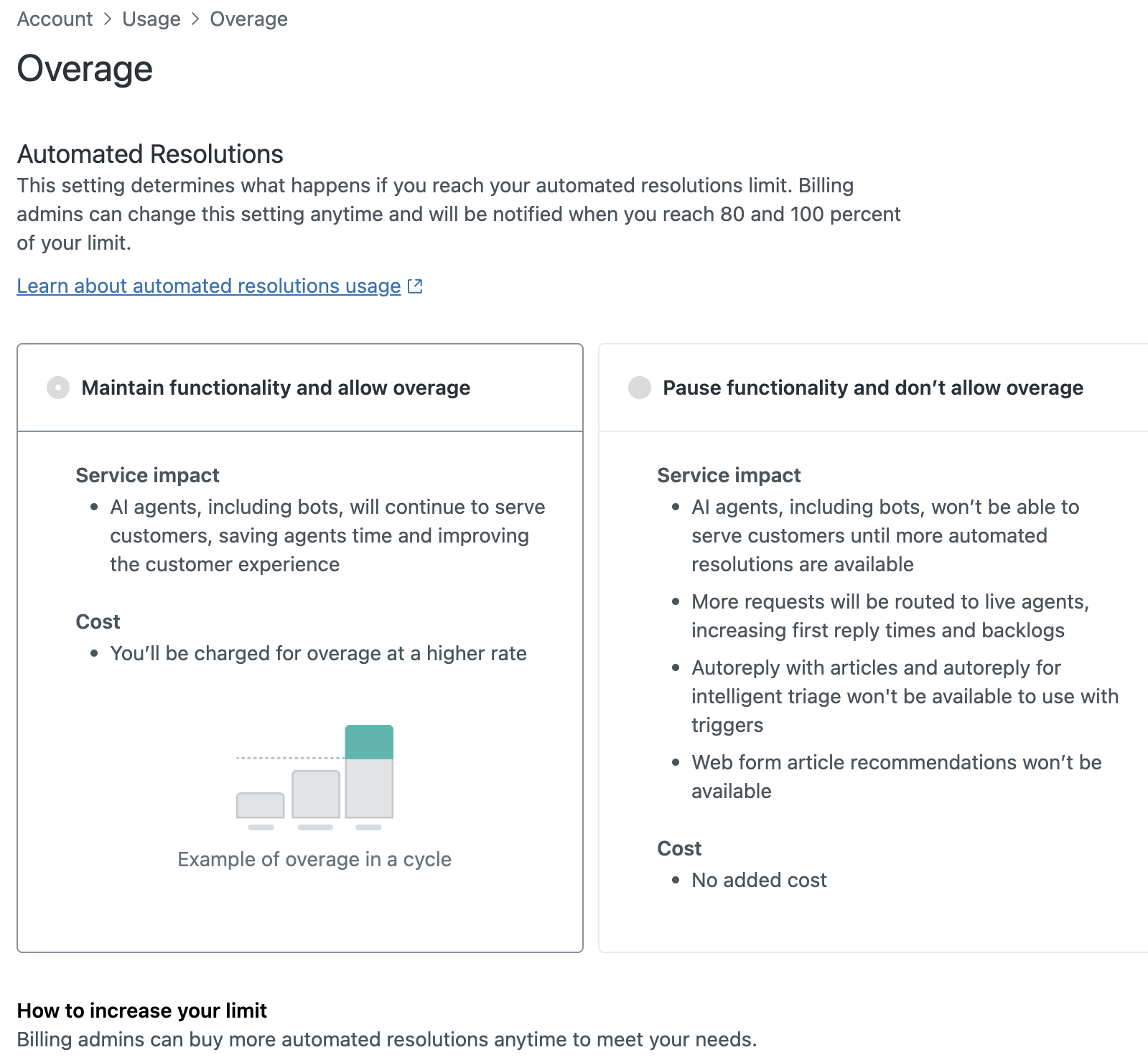The height and width of the screenshot is (1060, 1148).
Task: Click the Overage breadcrumb item
Action: (x=248, y=19)
